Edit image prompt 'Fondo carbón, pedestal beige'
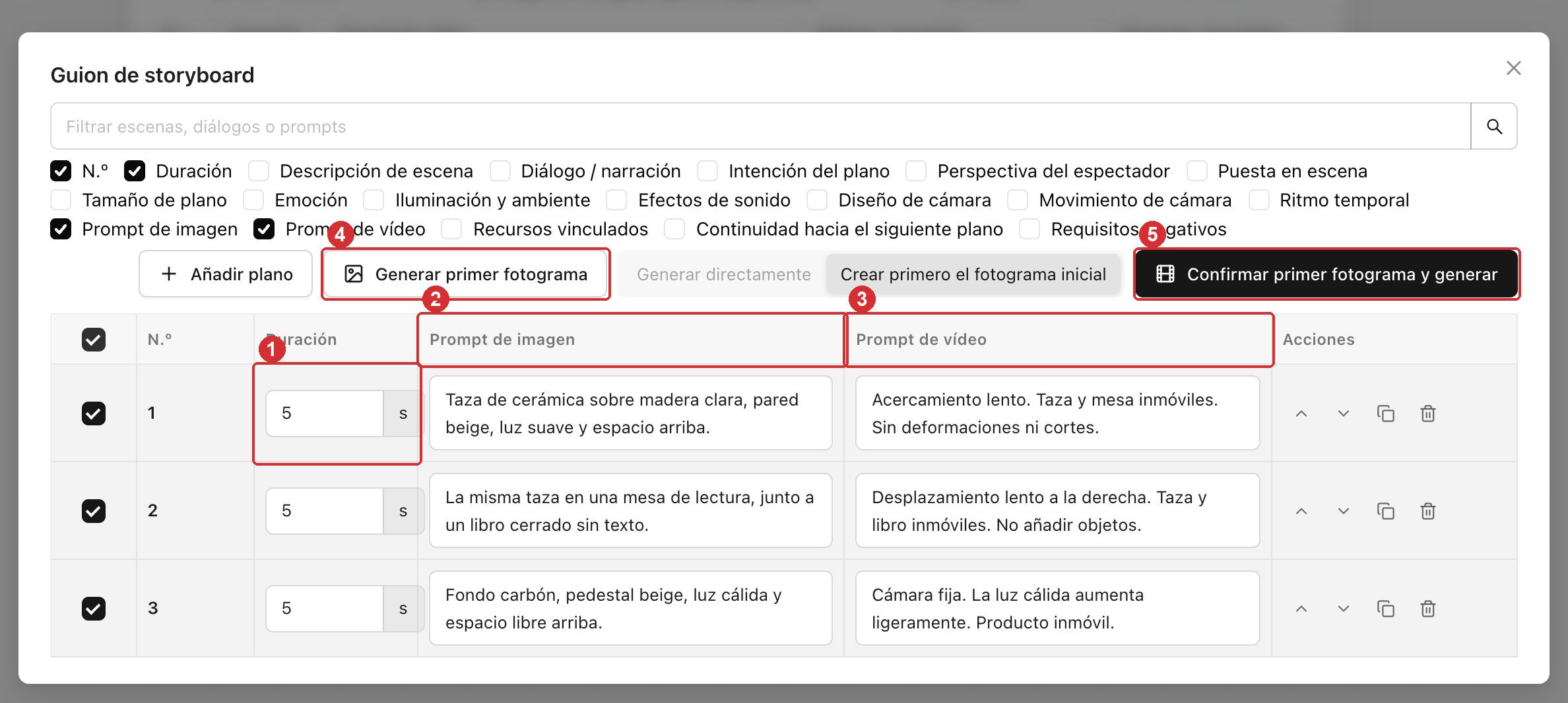This screenshot has width=1568, height=703. tap(630, 609)
